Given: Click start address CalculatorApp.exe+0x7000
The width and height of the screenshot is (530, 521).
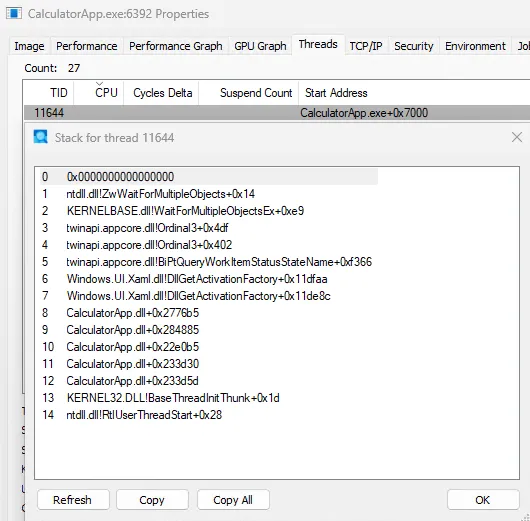Looking at the screenshot, I should [x=364, y=113].
